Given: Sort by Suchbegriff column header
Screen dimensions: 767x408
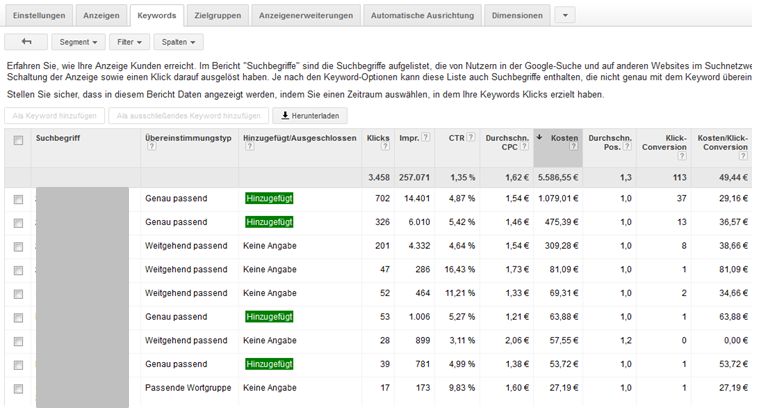Looking at the screenshot, I should coord(58,138).
